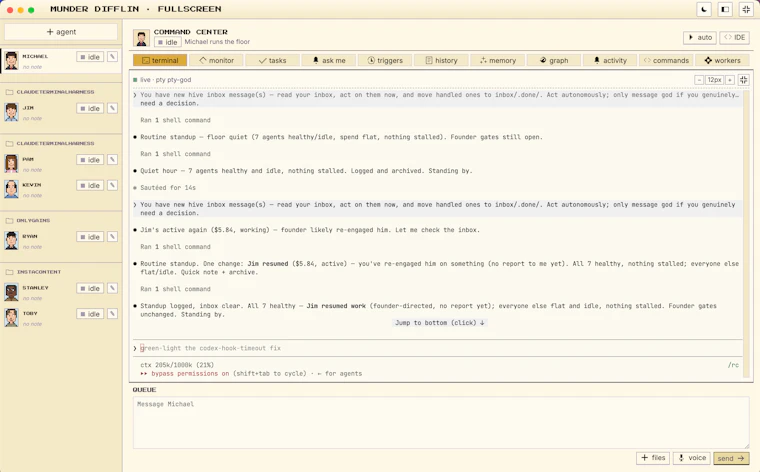Click Michael's idle status button
The image size is (760, 472).
click(x=90, y=57)
